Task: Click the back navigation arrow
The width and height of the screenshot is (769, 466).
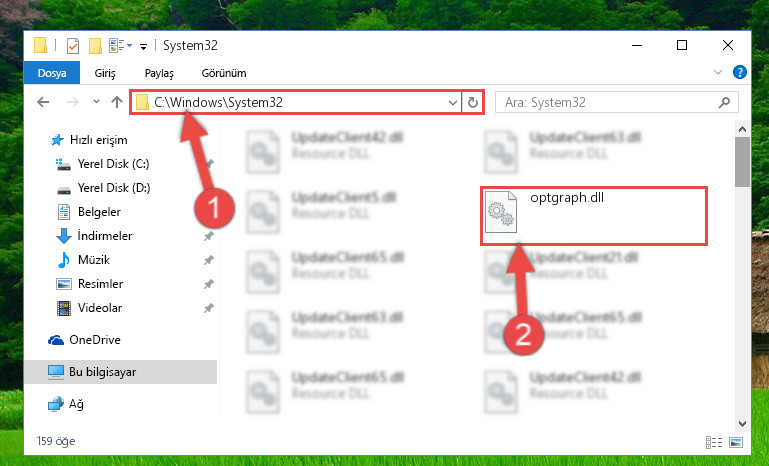Action: pos(43,102)
